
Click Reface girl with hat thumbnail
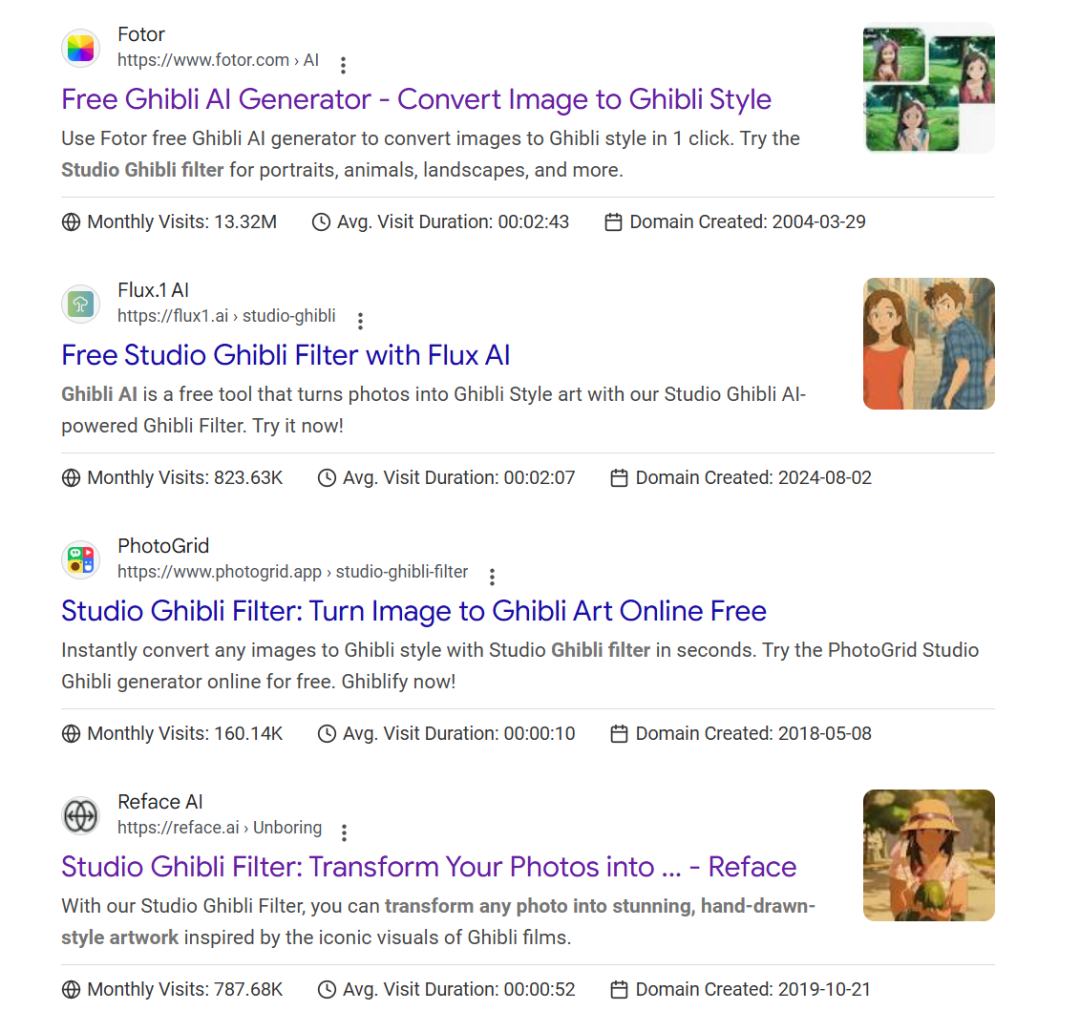click(928, 855)
